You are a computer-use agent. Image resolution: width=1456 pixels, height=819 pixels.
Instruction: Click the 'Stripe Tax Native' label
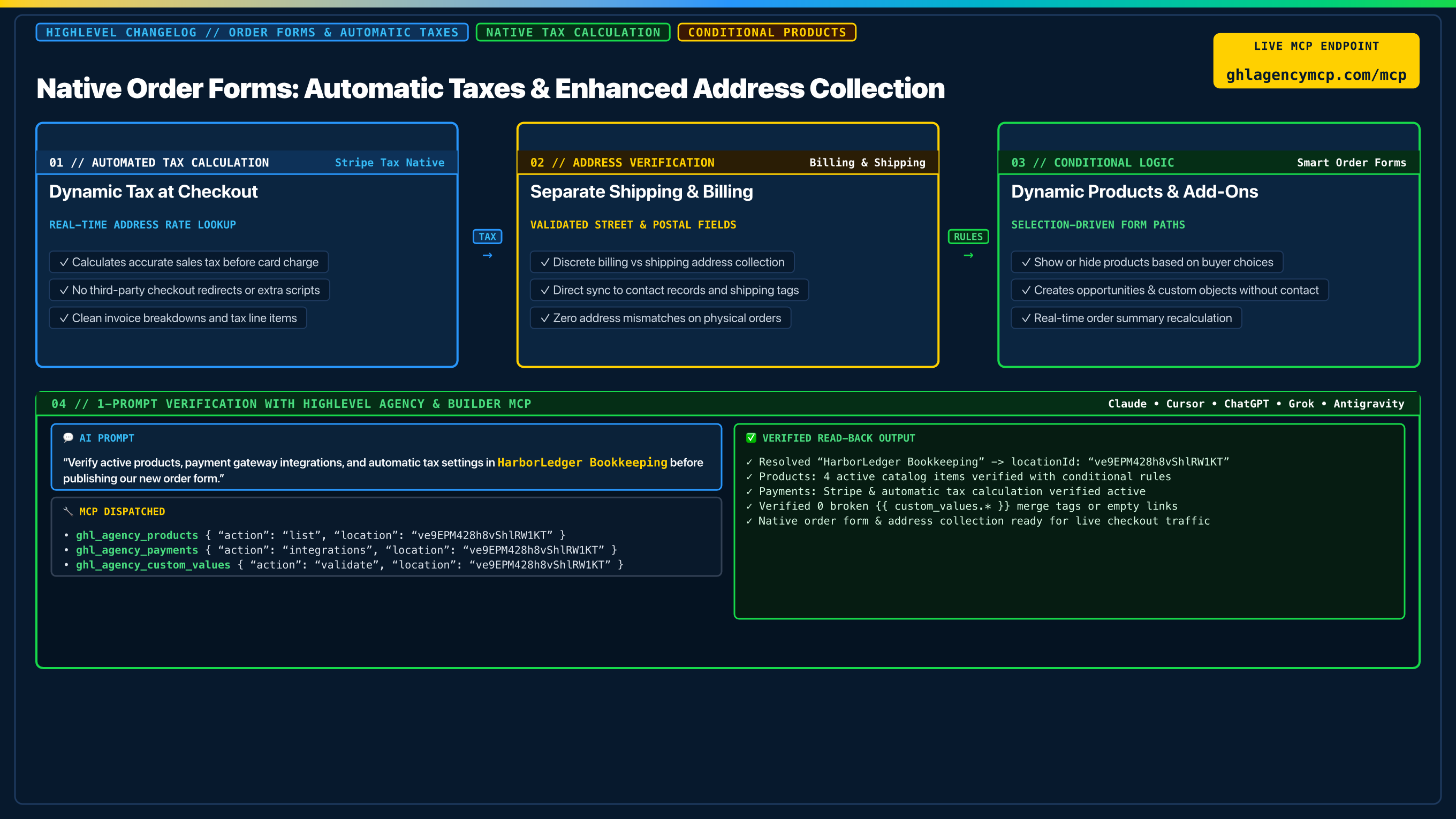coord(390,162)
